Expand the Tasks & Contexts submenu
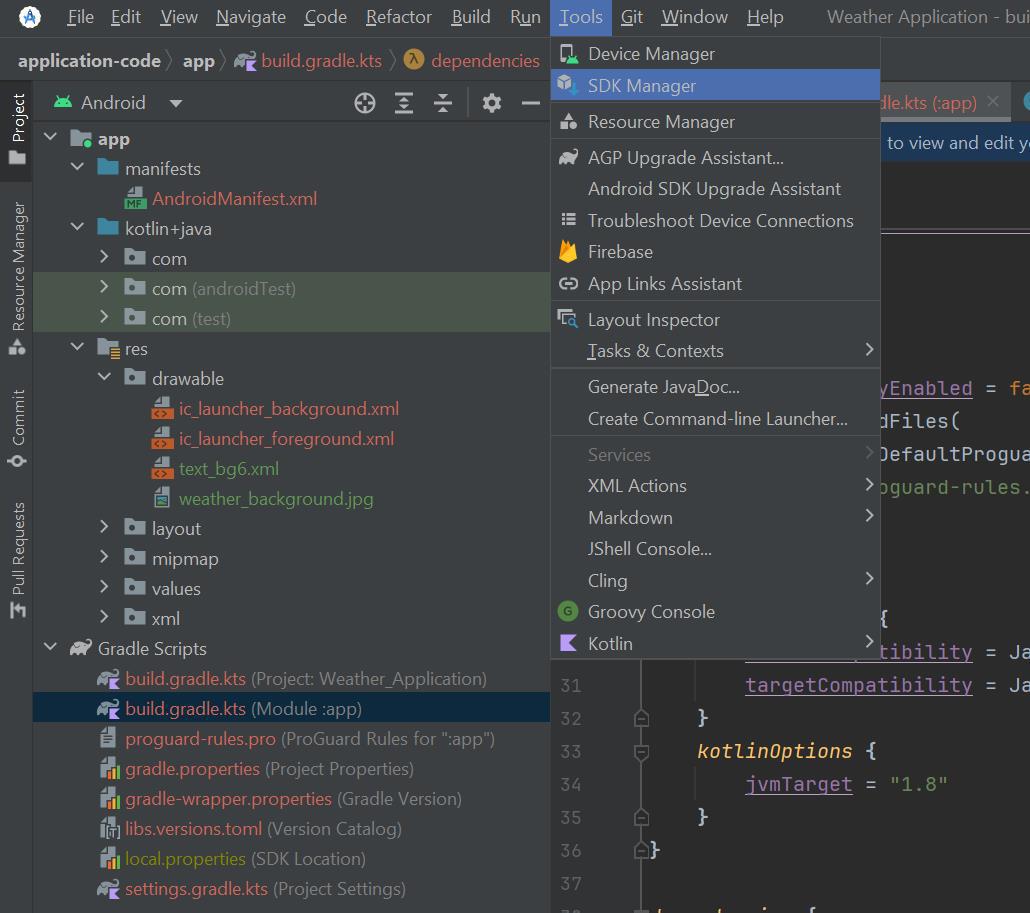The height and width of the screenshot is (913, 1030). (715, 351)
